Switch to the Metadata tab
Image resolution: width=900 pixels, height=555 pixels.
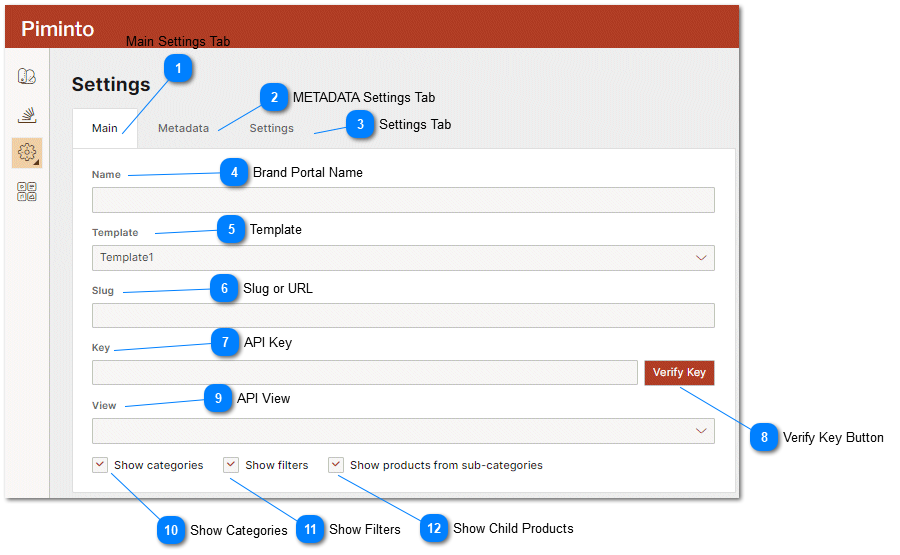point(183,128)
